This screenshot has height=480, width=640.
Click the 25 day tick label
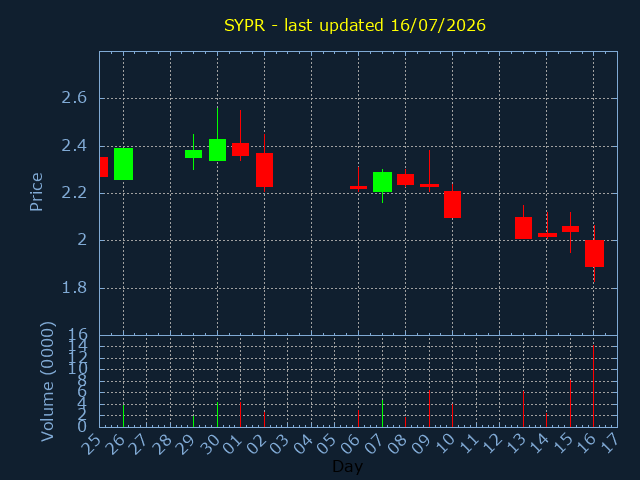point(91,444)
